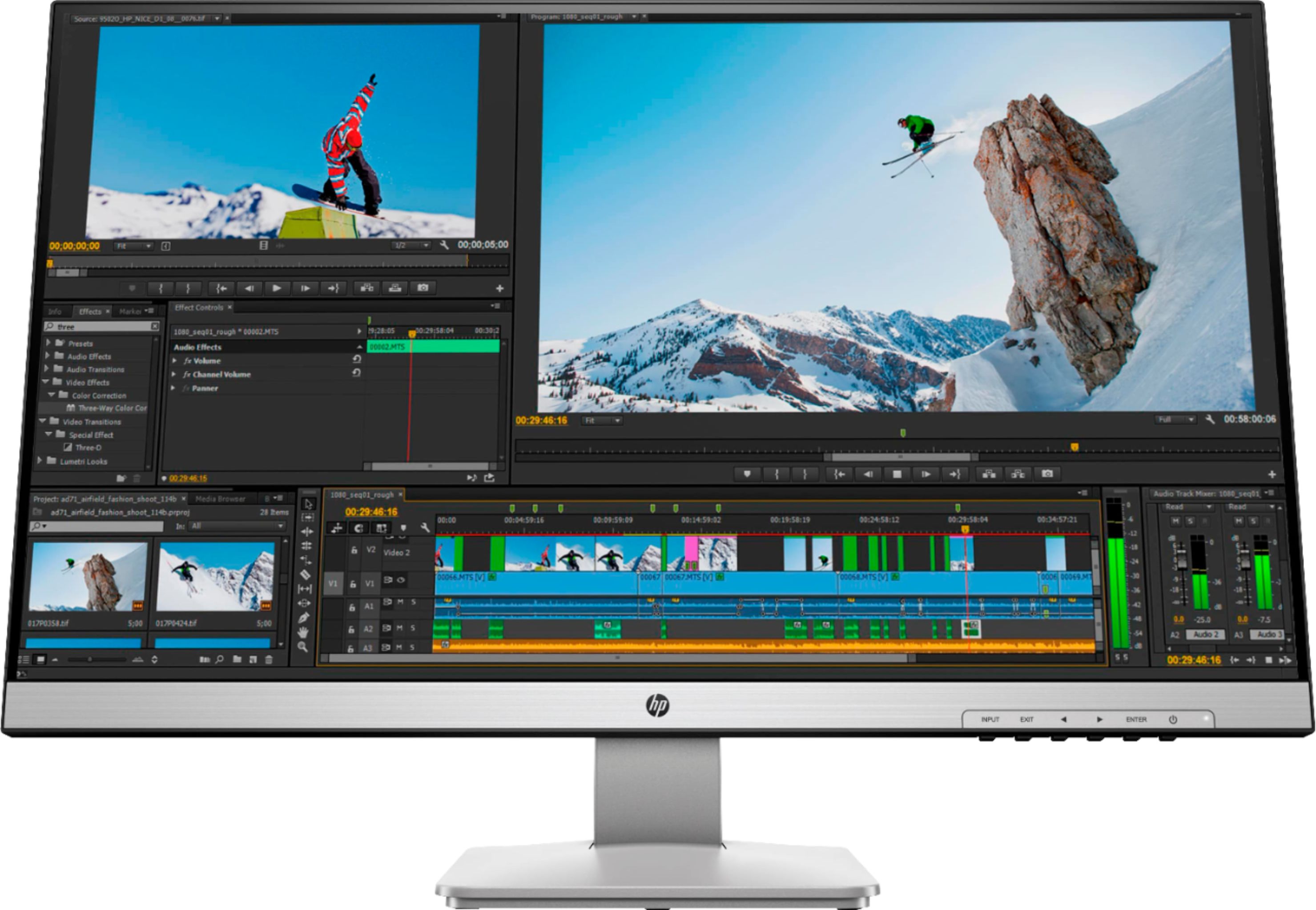This screenshot has height=910, width=1316.
Task: Solo audio track A2
Action: click(x=413, y=629)
